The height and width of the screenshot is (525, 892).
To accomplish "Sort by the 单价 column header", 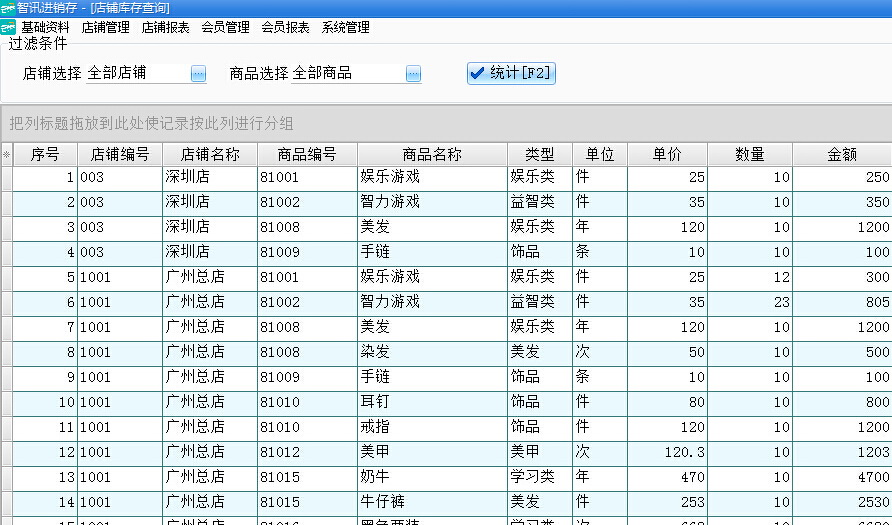I will pyautogui.click(x=667, y=154).
